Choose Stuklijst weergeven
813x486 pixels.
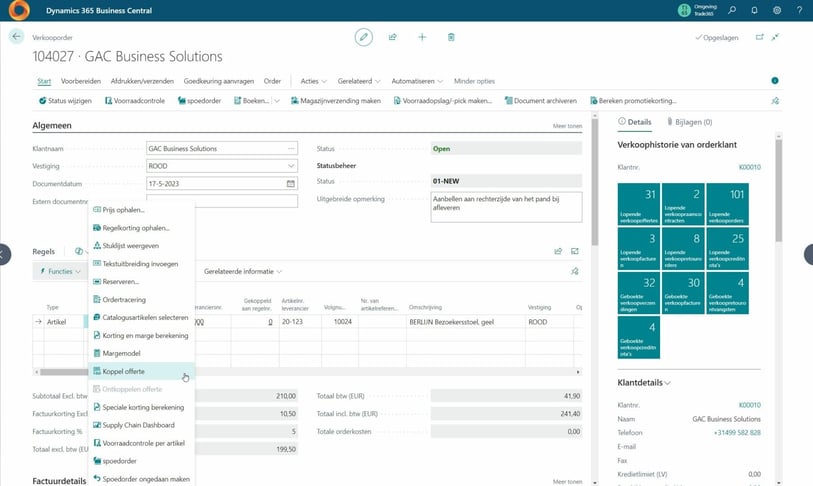[142, 246]
